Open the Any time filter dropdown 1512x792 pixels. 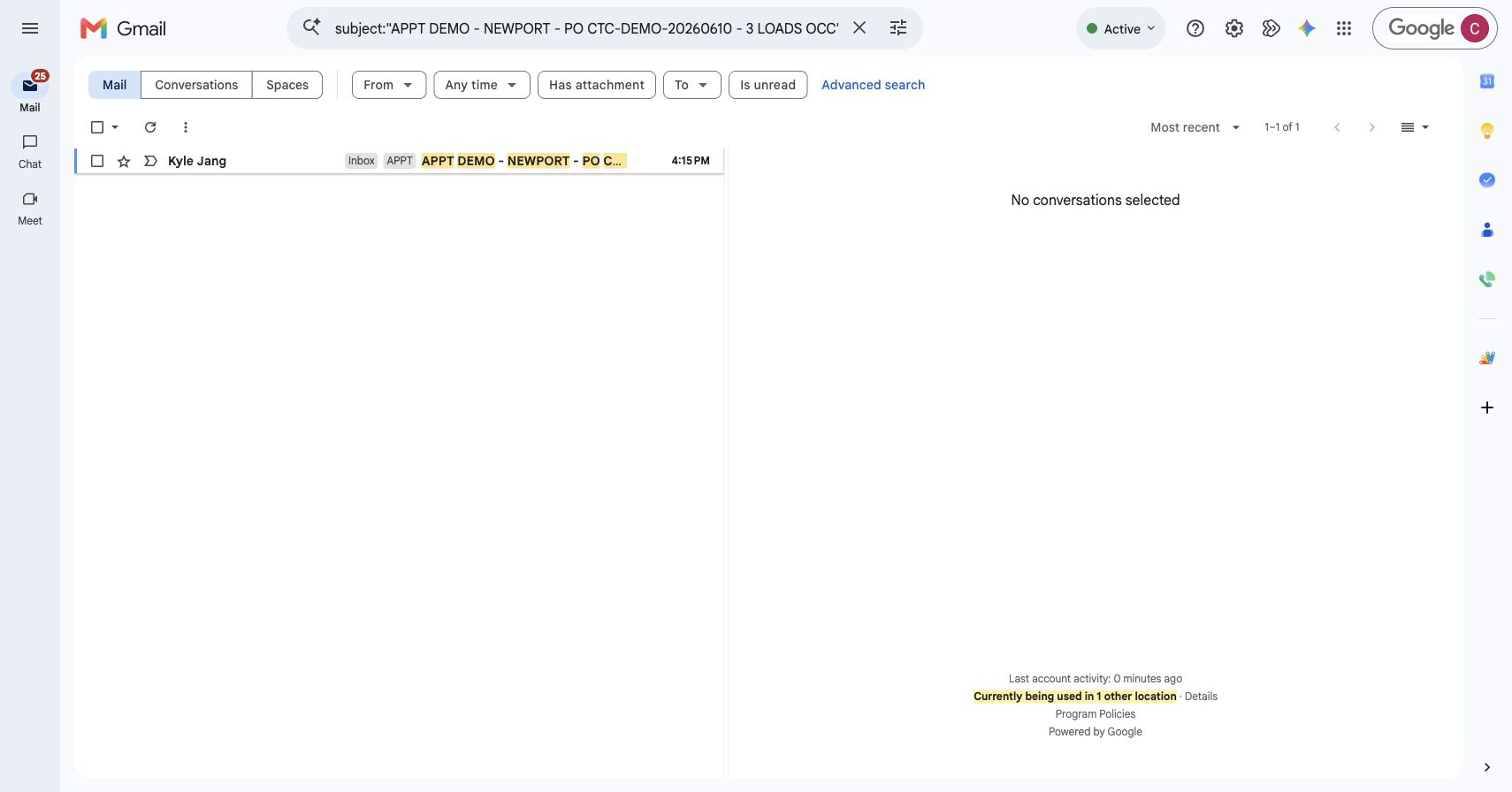point(482,85)
